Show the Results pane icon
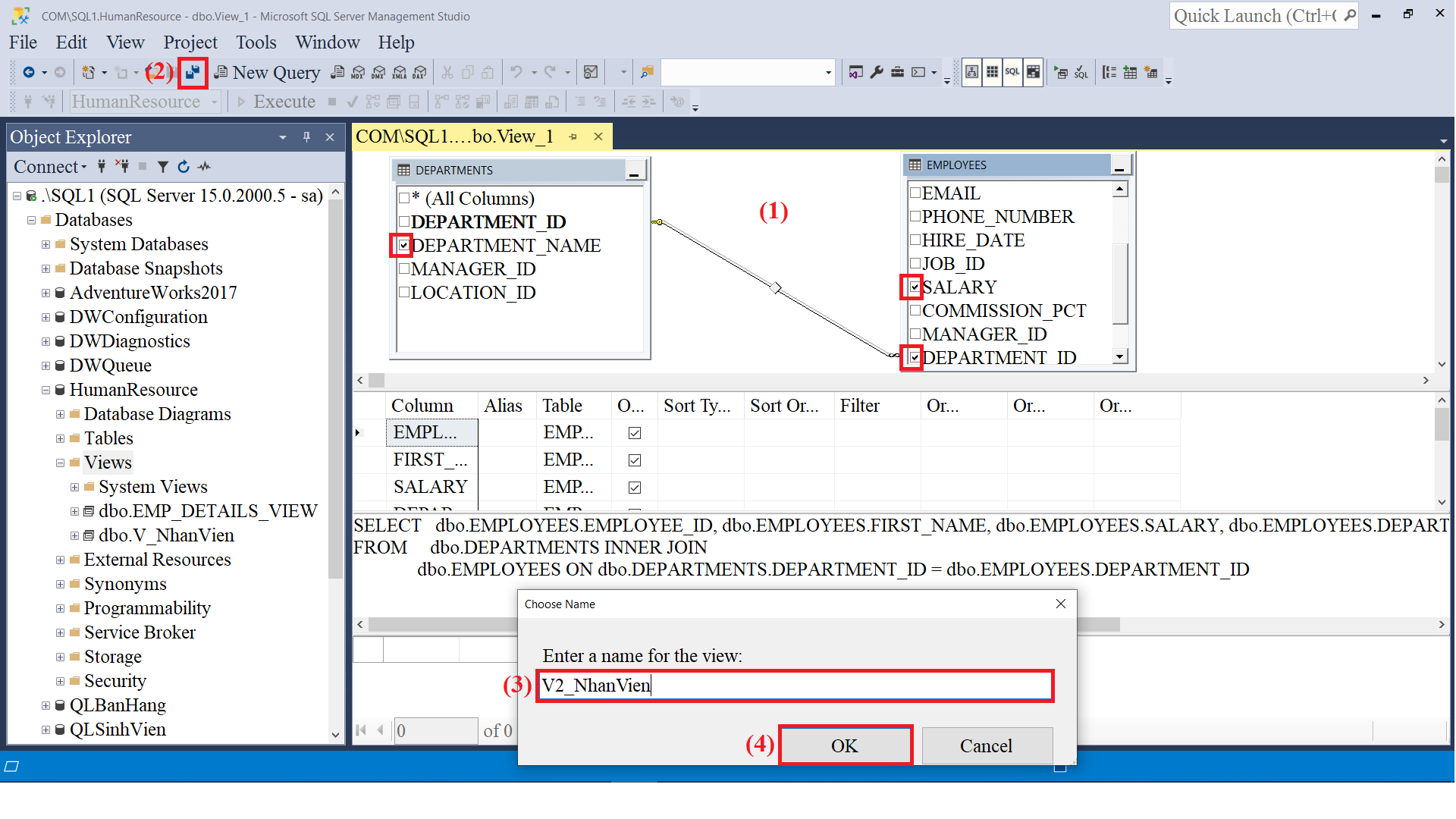 tap(1033, 72)
